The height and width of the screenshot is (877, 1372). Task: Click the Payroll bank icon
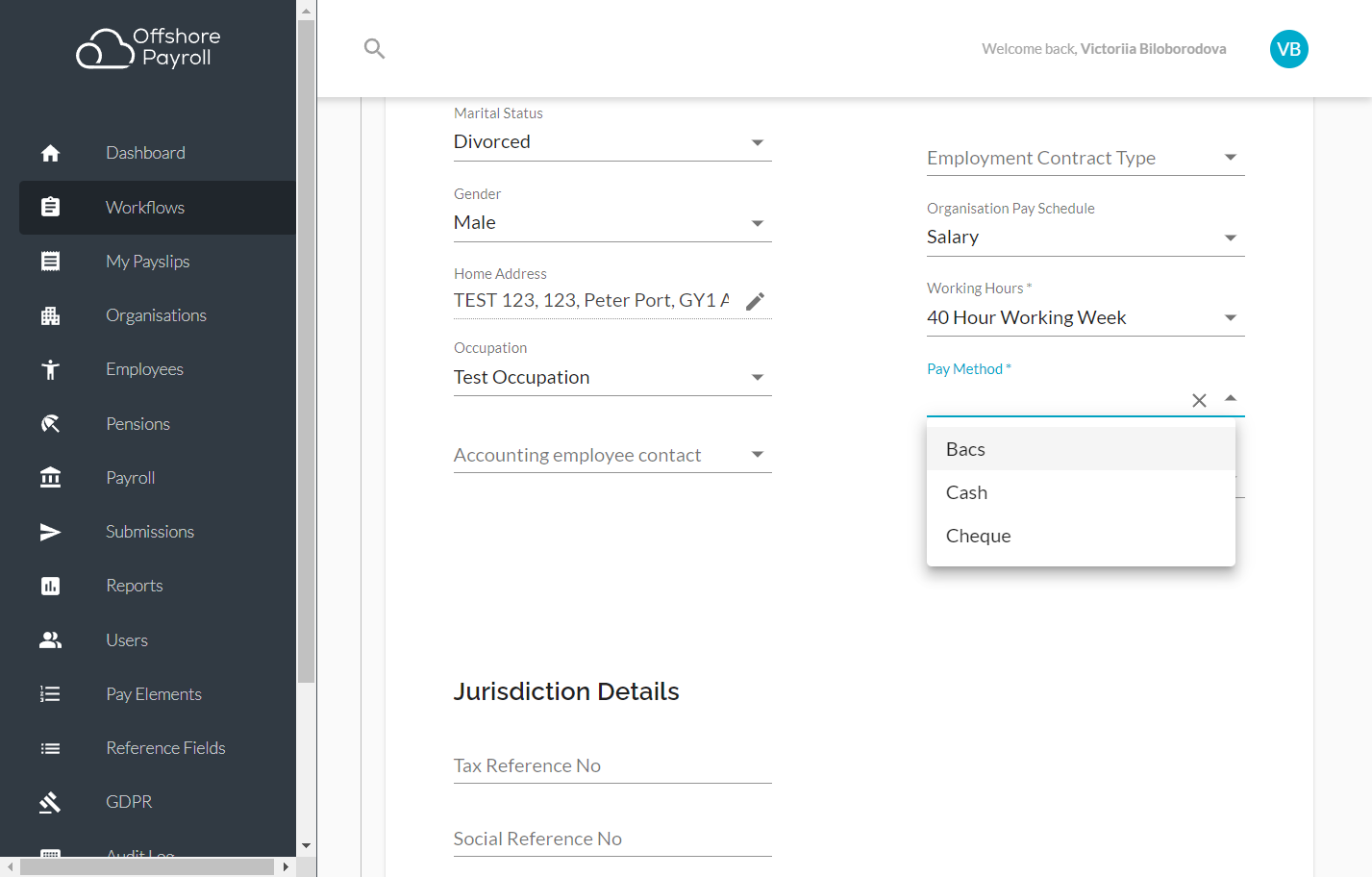point(51,478)
